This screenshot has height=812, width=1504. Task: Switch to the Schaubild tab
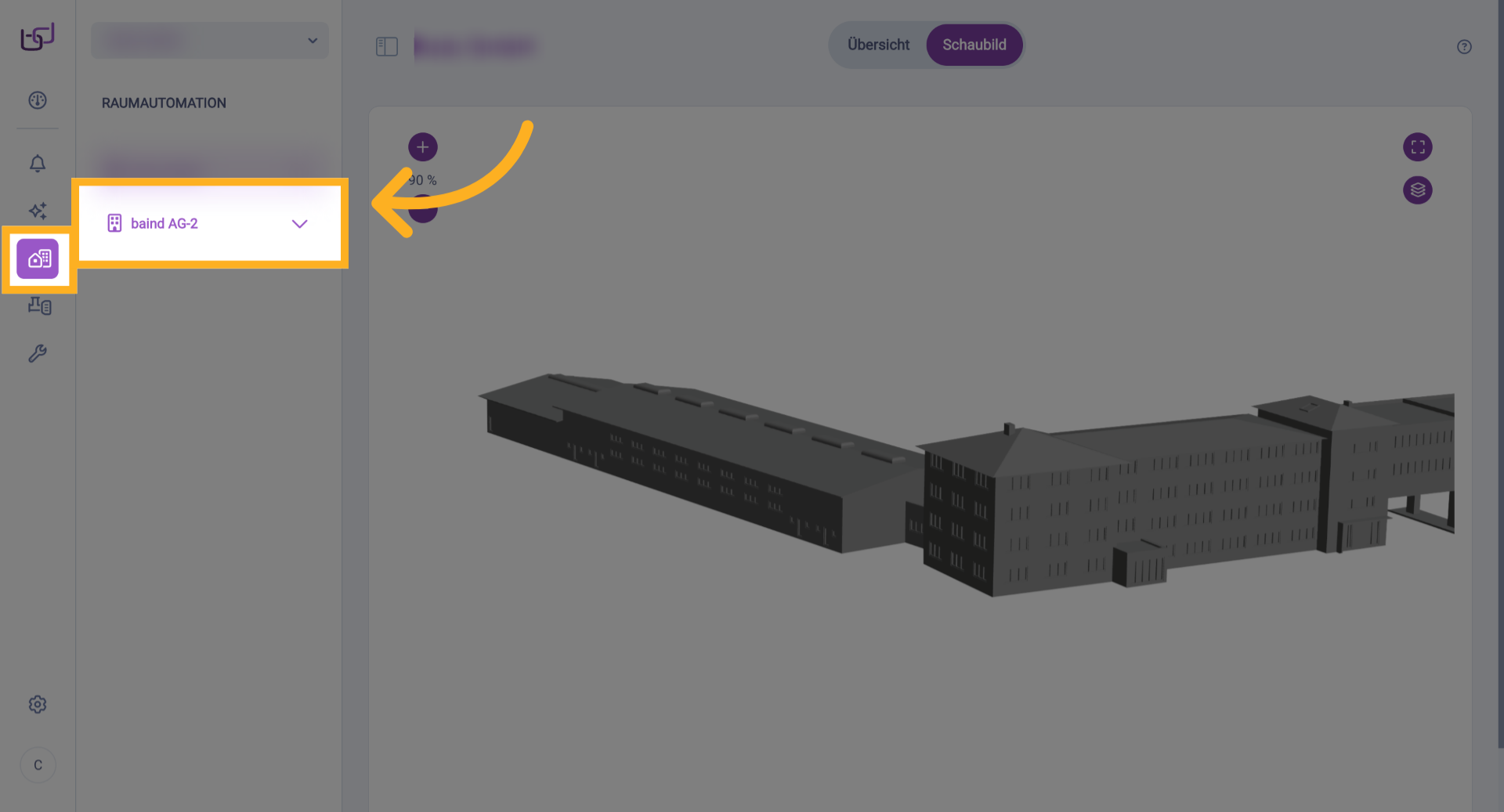(x=974, y=45)
